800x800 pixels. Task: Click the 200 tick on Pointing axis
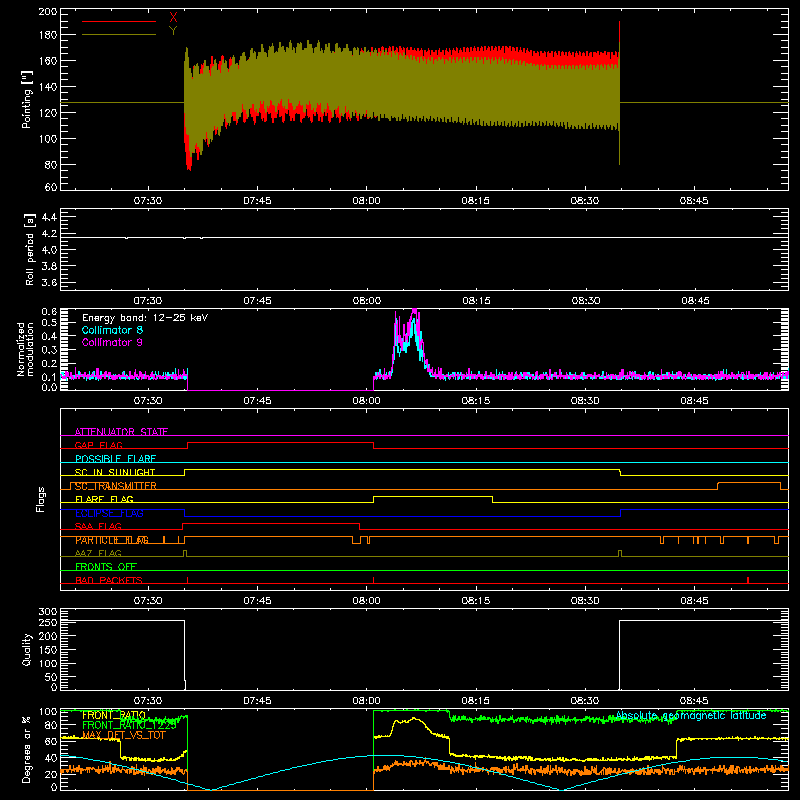pos(47,11)
